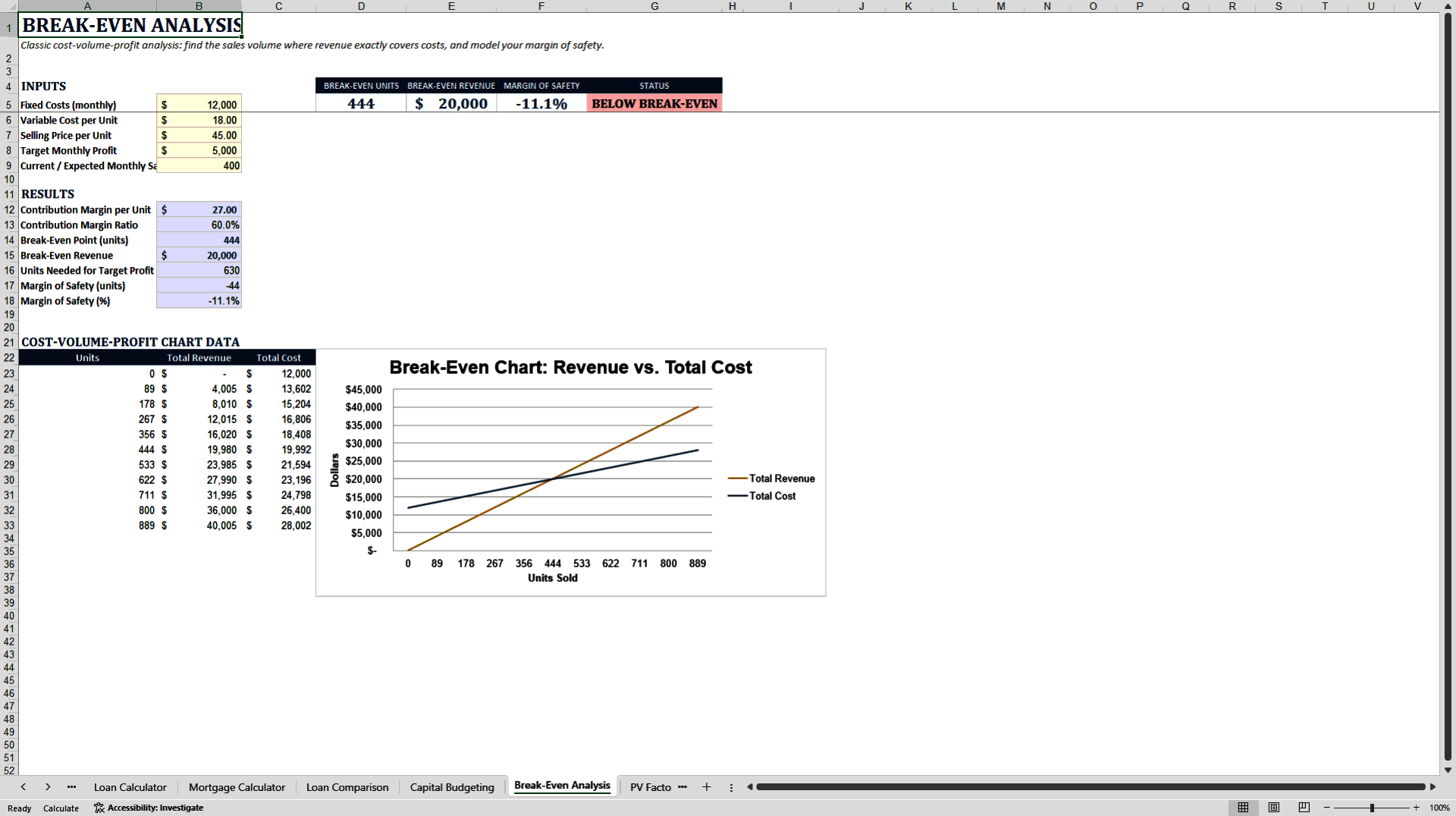Screen dimensions: 1456x816
Task: Open the PV Facto sheet tab
Action: (651, 787)
